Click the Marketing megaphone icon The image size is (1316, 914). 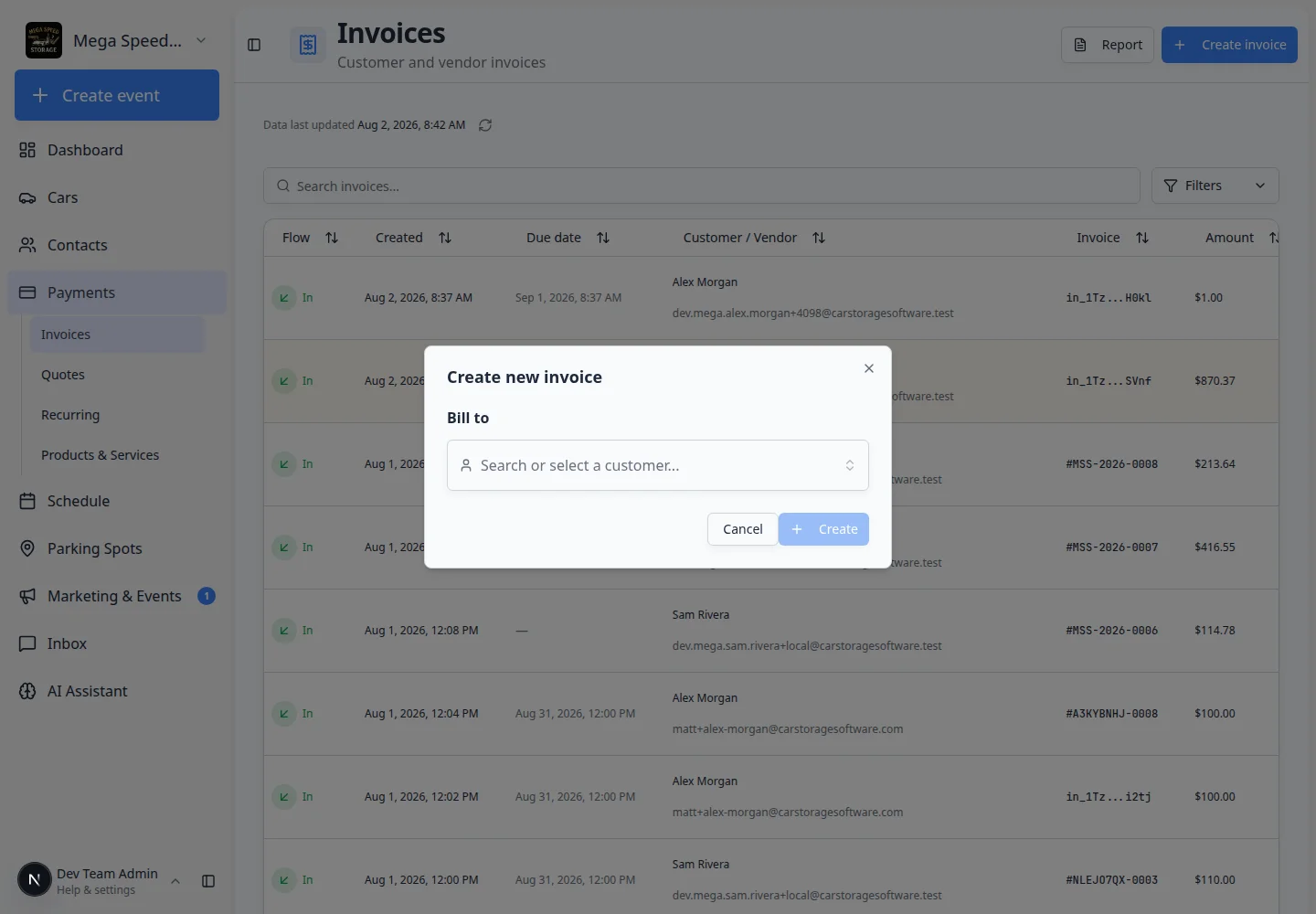(x=27, y=596)
